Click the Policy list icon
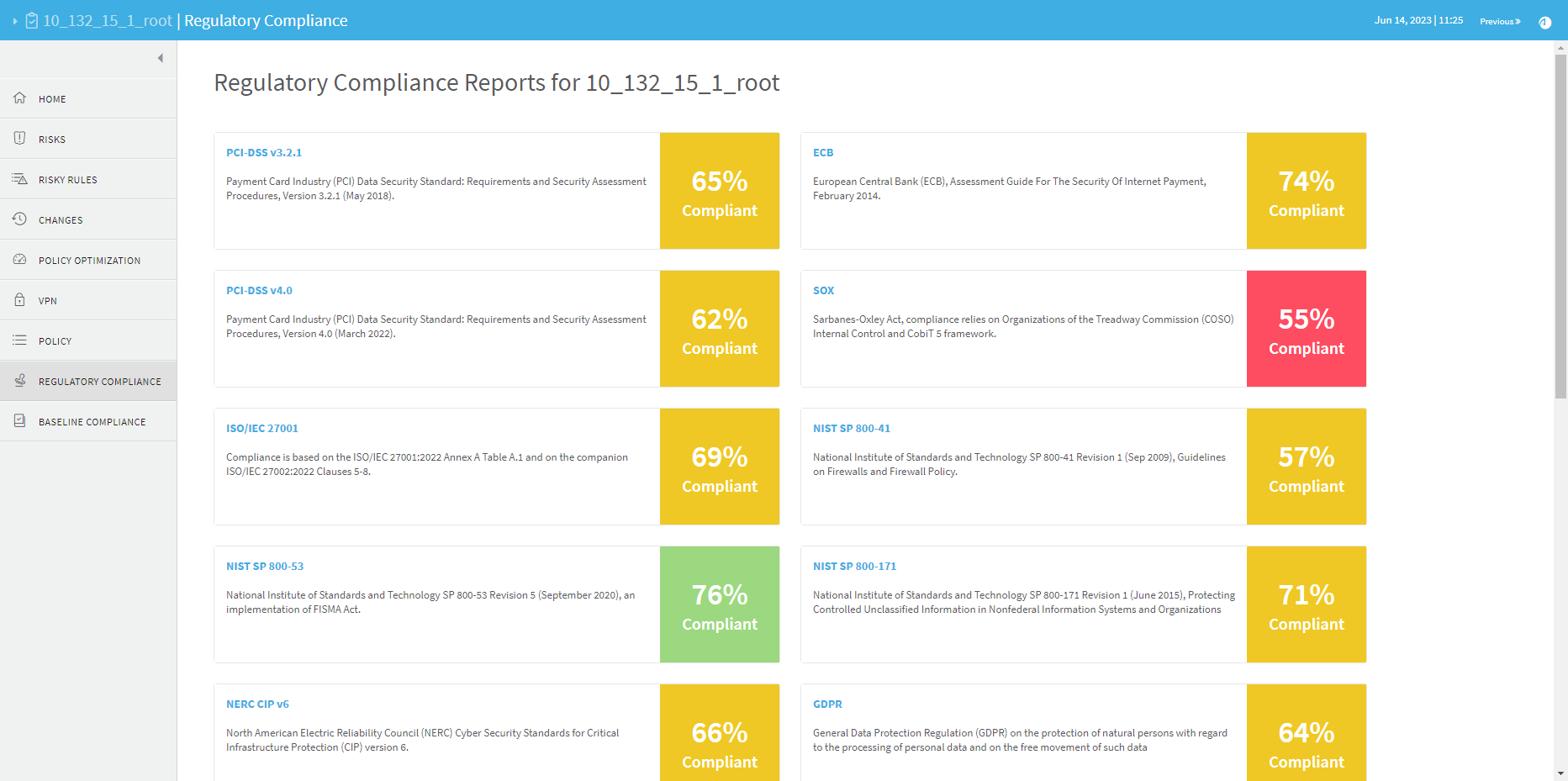The width and height of the screenshot is (1568, 781). click(19, 340)
